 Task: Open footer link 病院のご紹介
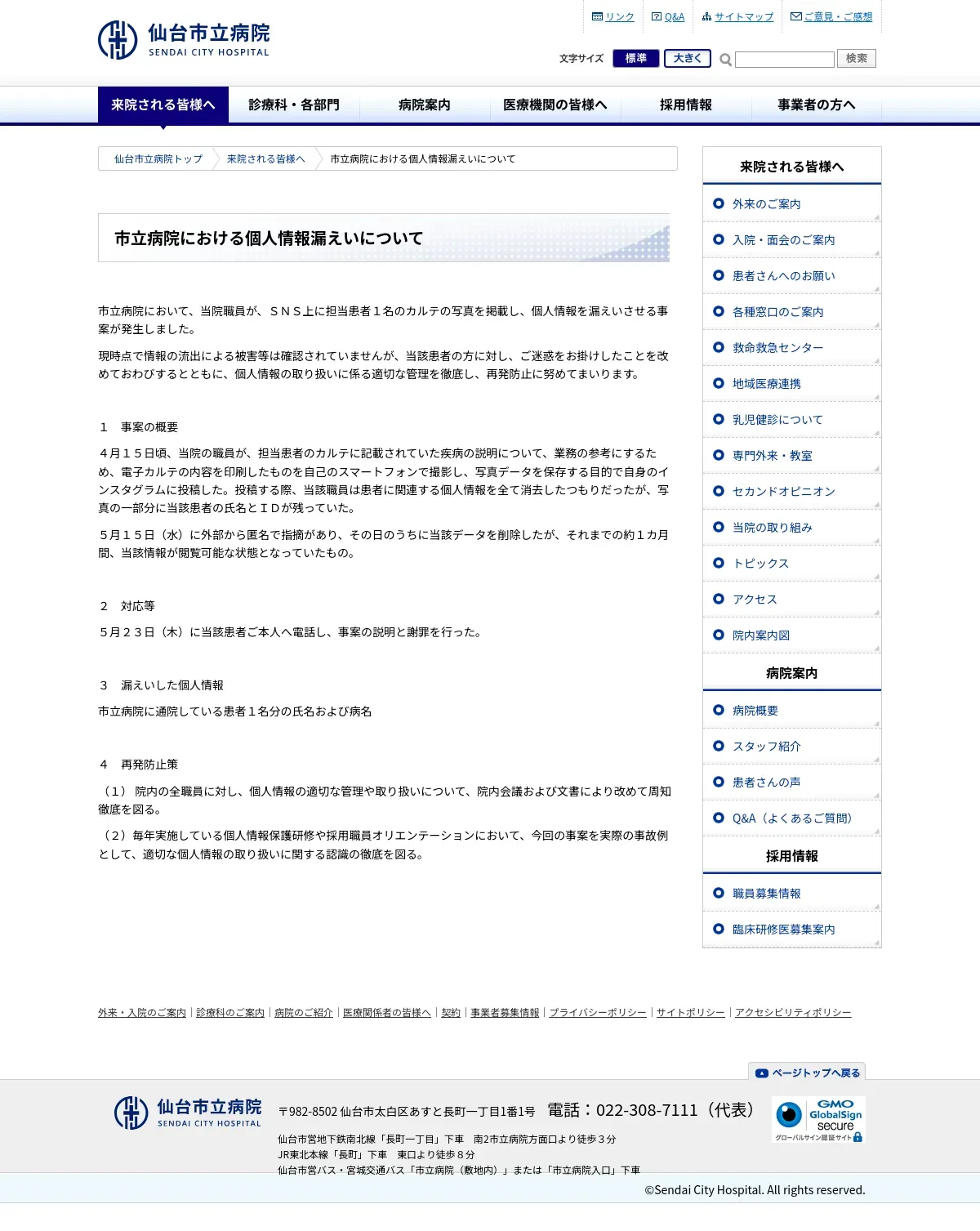pos(304,1013)
